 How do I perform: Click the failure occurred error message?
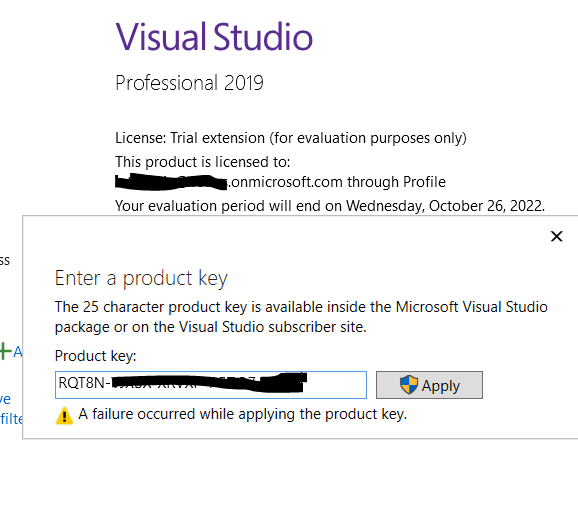click(243, 414)
